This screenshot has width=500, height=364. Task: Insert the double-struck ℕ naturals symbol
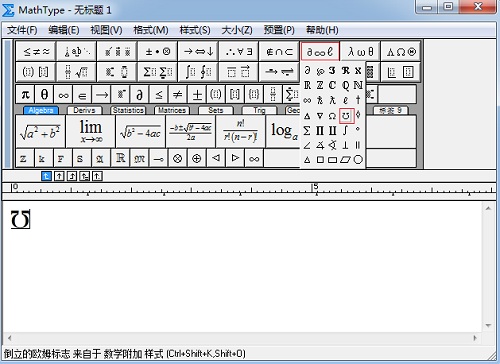[x=358, y=85]
